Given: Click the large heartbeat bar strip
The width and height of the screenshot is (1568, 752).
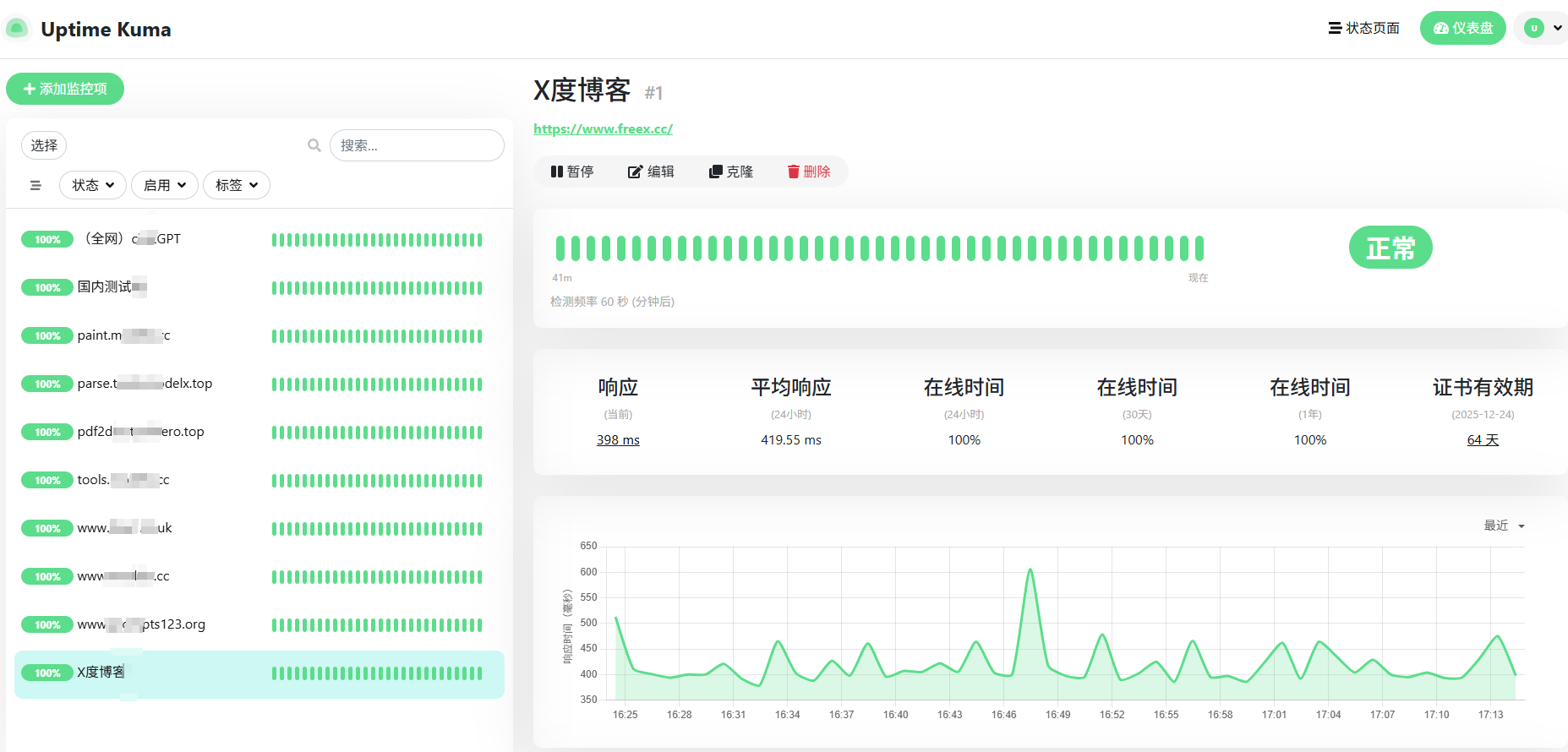Looking at the screenshot, I should pyautogui.click(x=879, y=248).
